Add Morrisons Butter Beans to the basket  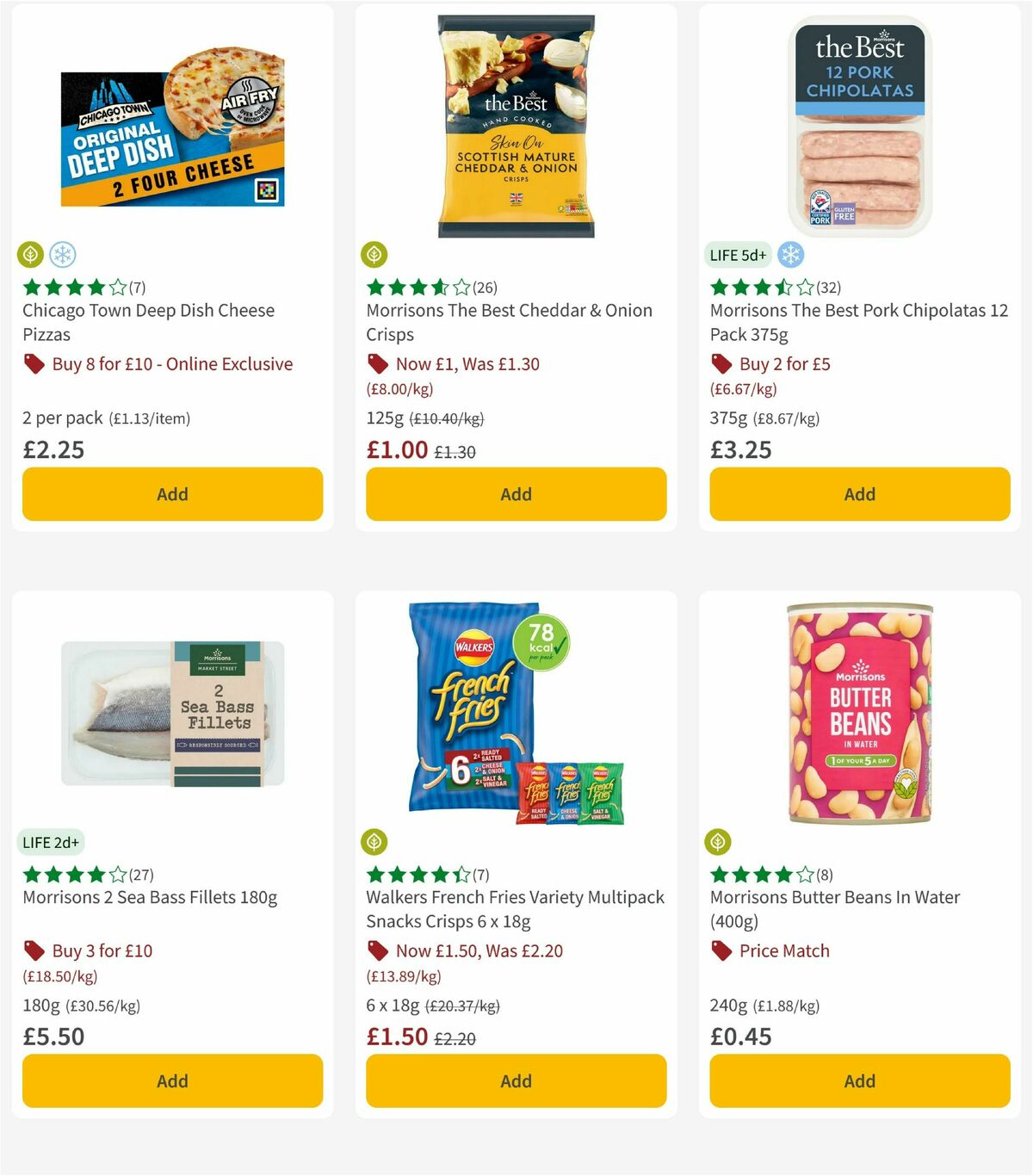coord(859,1080)
